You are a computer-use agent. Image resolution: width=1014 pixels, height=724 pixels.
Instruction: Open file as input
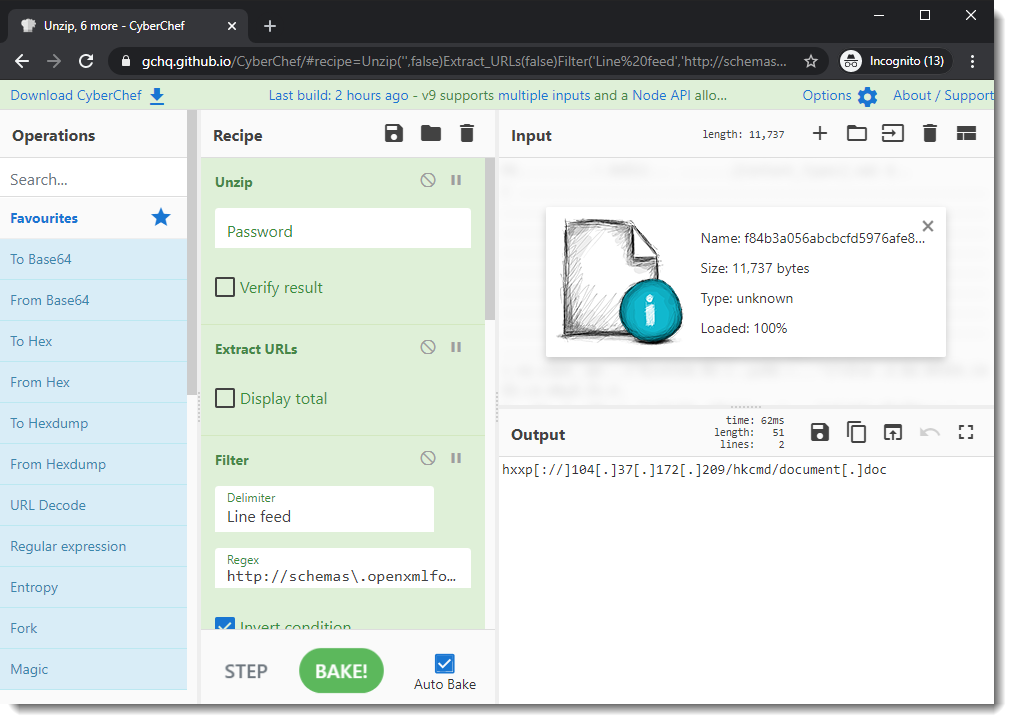pyautogui.click(x=893, y=134)
